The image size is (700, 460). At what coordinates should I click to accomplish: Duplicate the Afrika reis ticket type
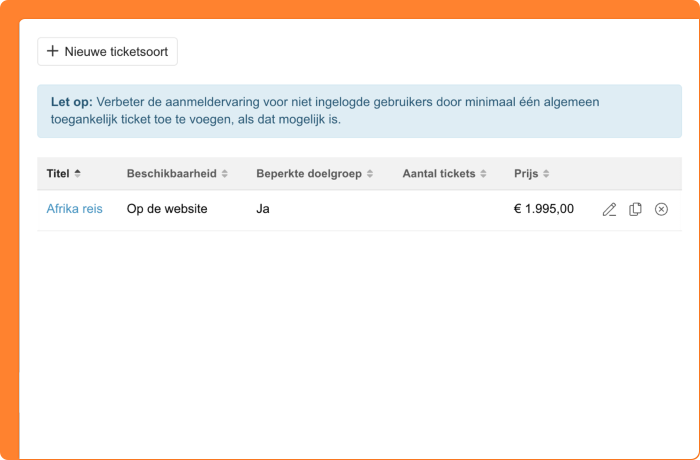tap(635, 209)
